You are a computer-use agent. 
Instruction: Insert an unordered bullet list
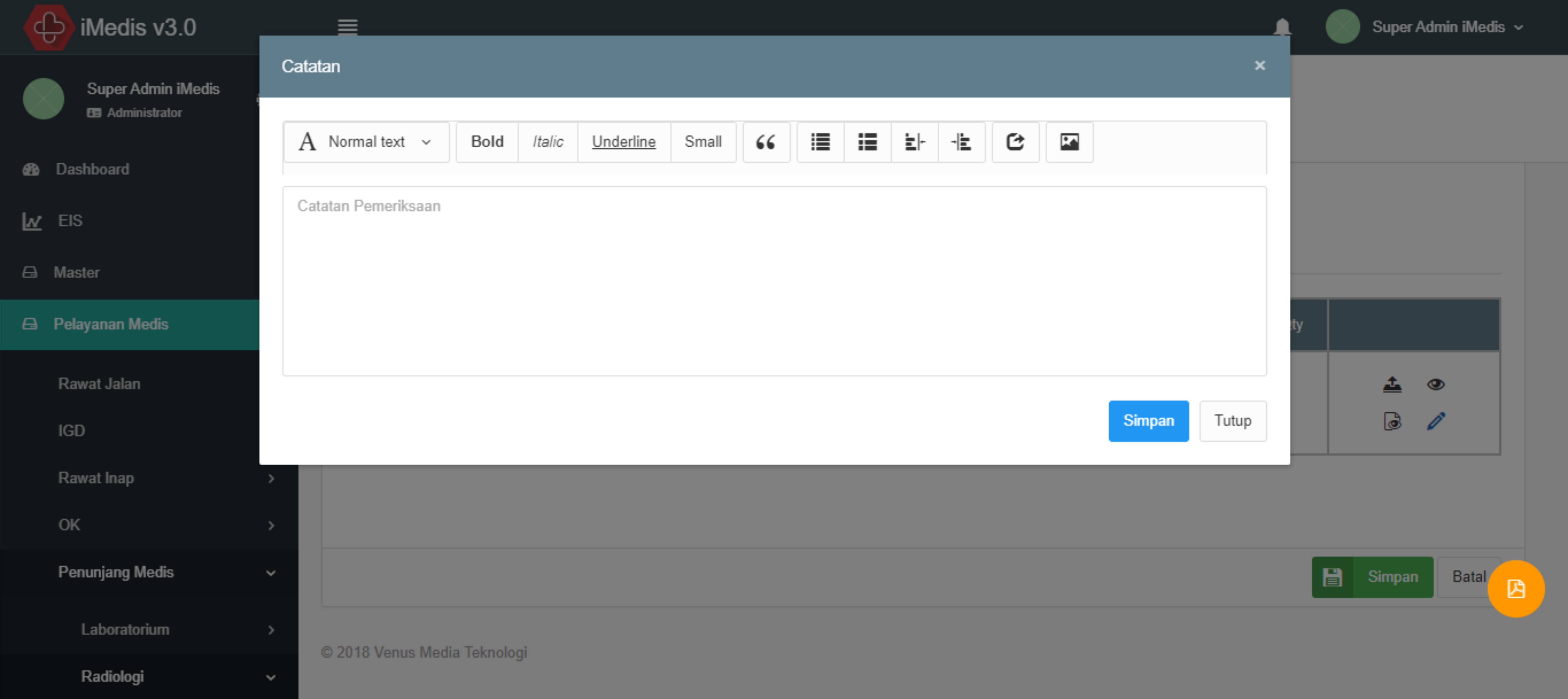(x=820, y=142)
